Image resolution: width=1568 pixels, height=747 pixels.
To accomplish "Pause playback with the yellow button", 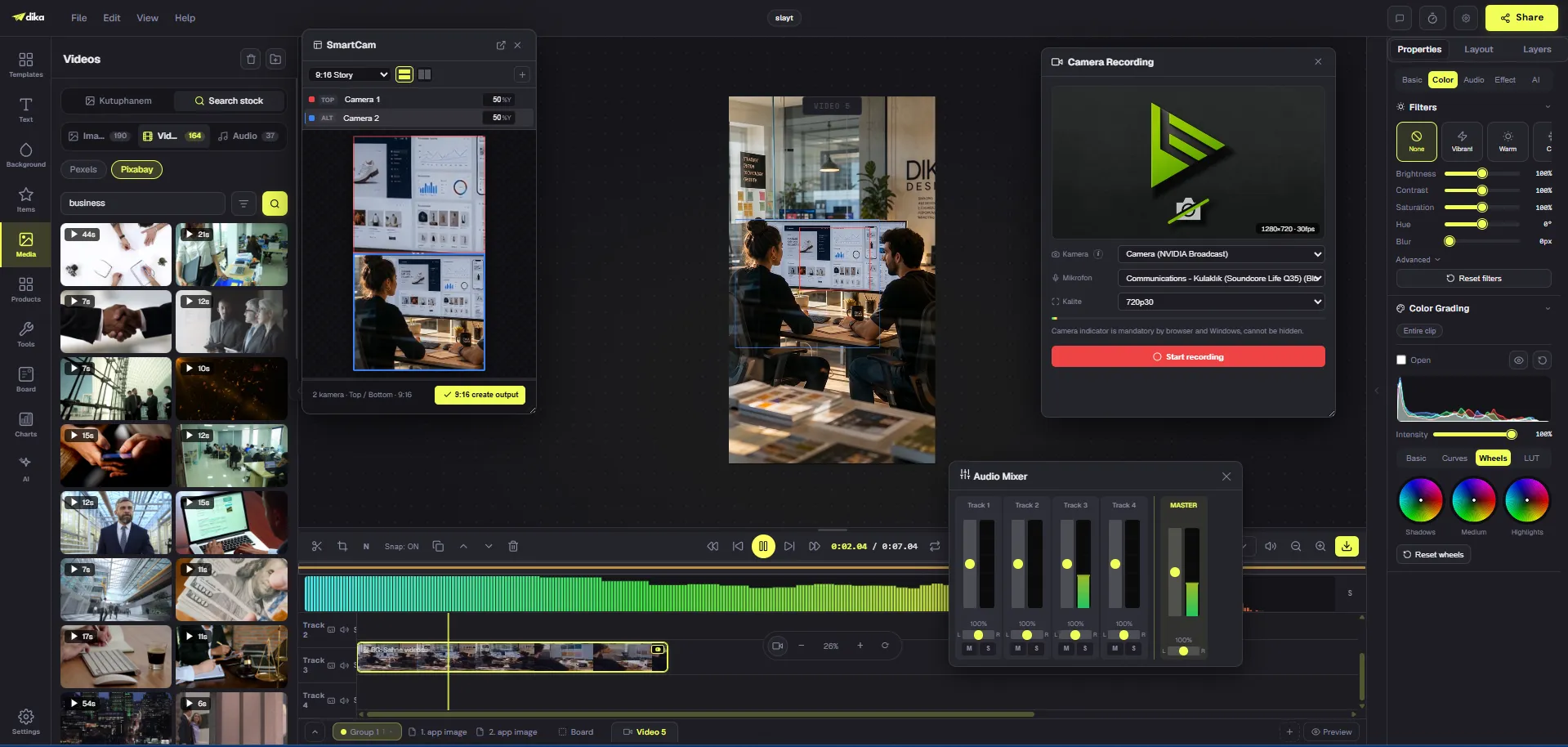I will [763, 546].
